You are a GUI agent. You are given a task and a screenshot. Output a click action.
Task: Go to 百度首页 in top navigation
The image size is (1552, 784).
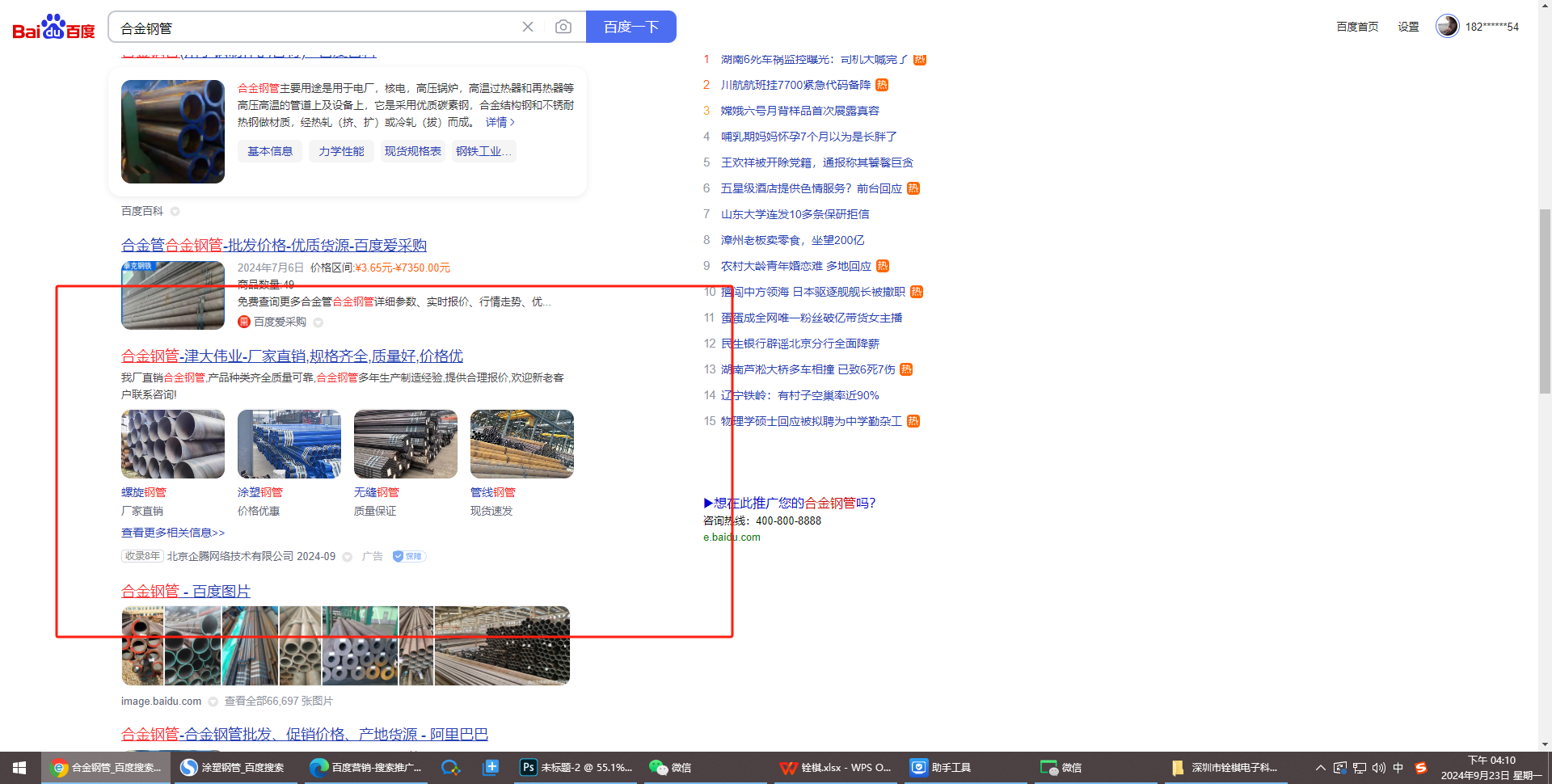pyautogui.click(x=1357, y=27)
